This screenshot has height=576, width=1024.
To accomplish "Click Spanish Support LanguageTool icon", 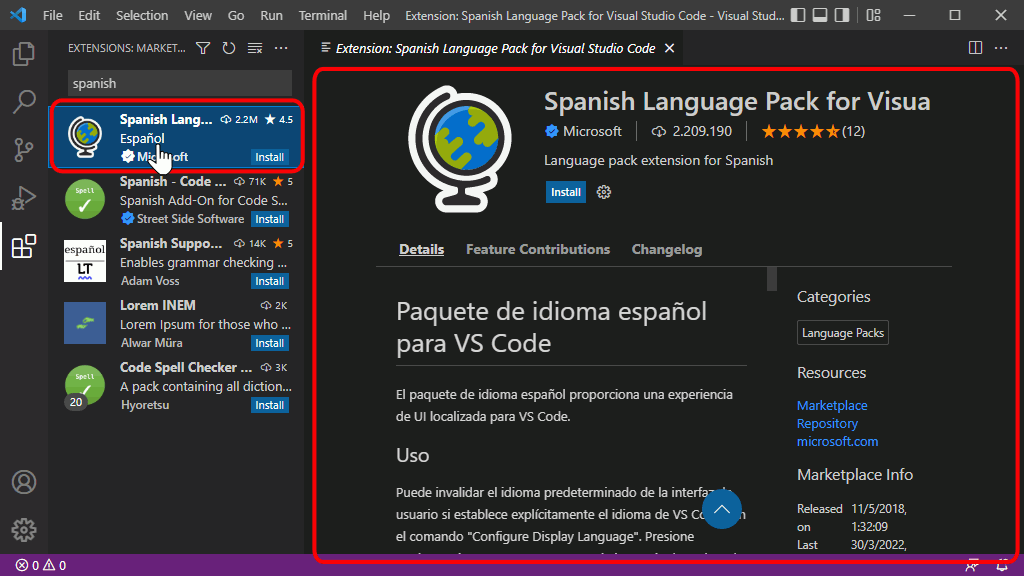I will [x=85, y=261].
